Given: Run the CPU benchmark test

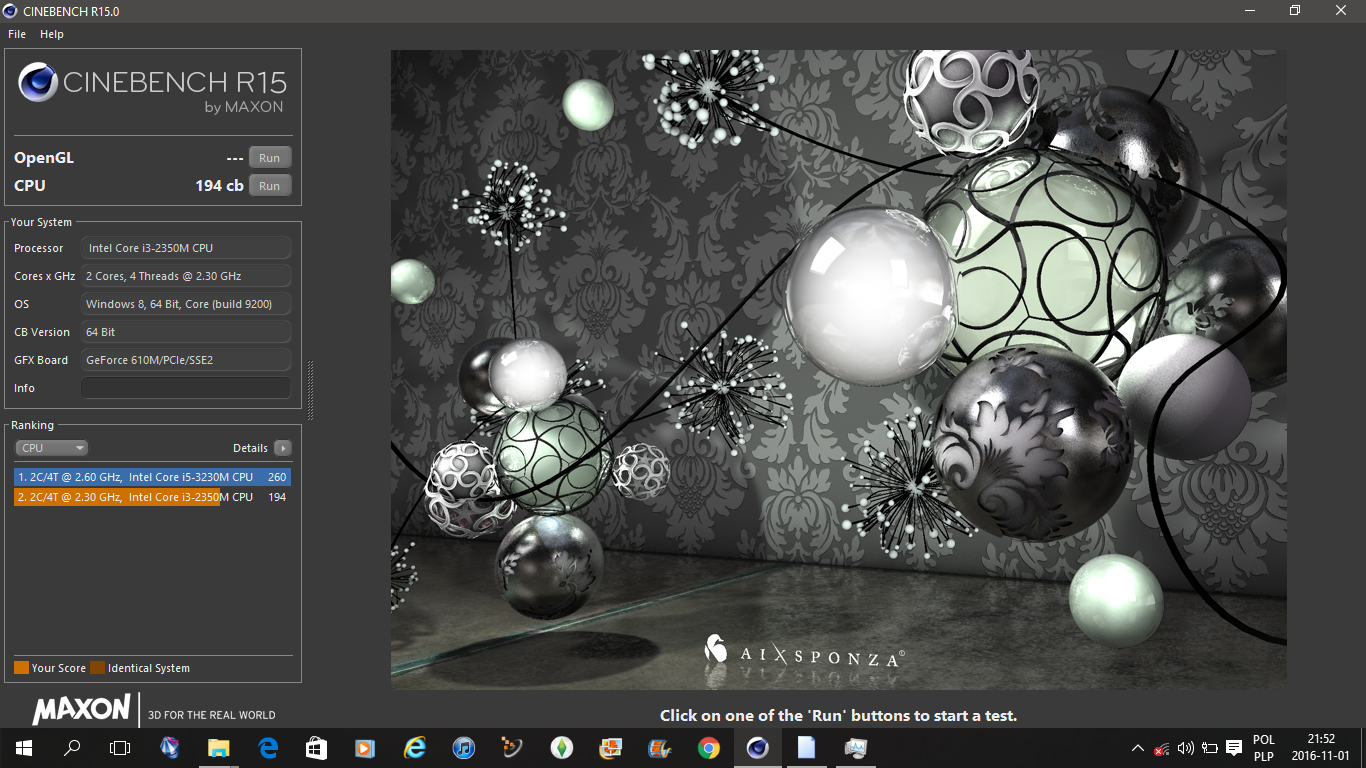Looking at the screenshot, I should pos(270,186).
